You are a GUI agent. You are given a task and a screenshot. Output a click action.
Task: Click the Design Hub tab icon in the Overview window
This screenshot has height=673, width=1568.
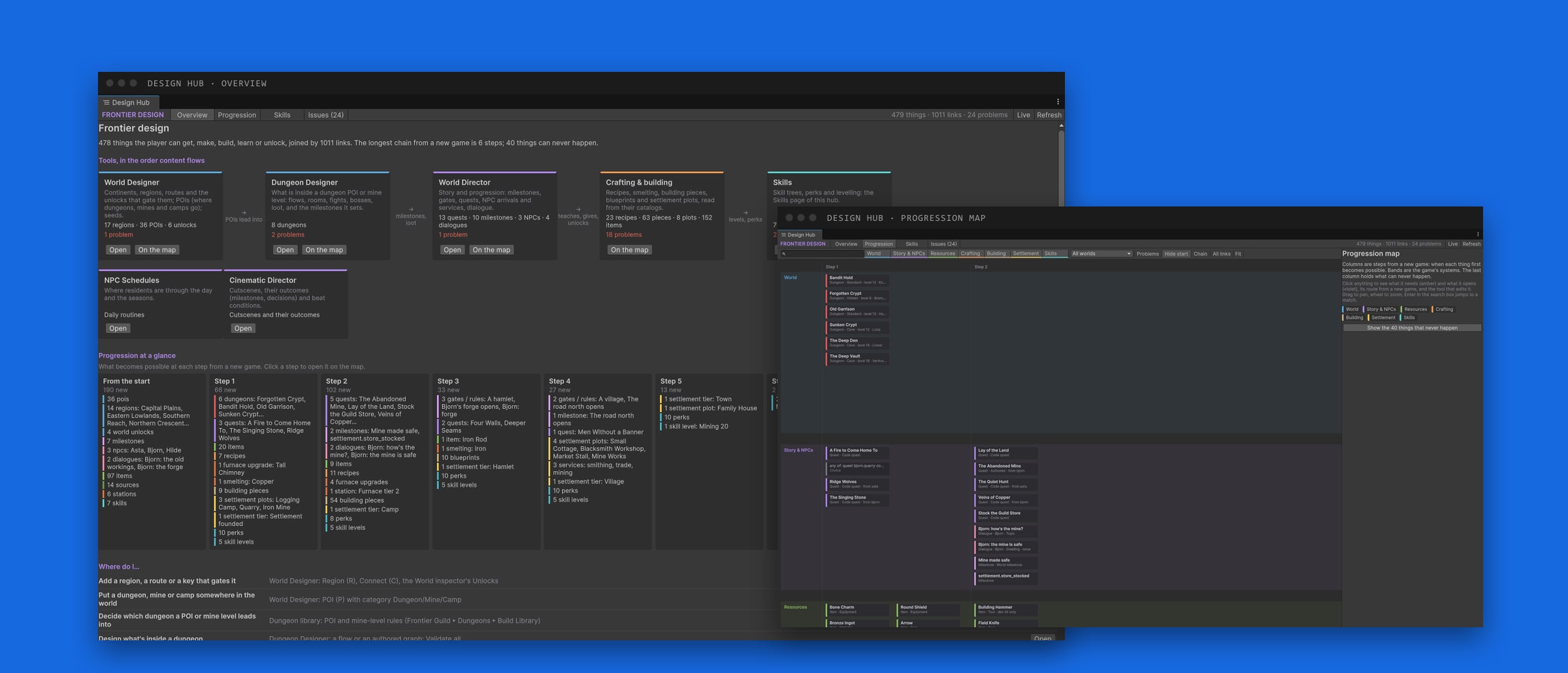[x=106, y=103]
